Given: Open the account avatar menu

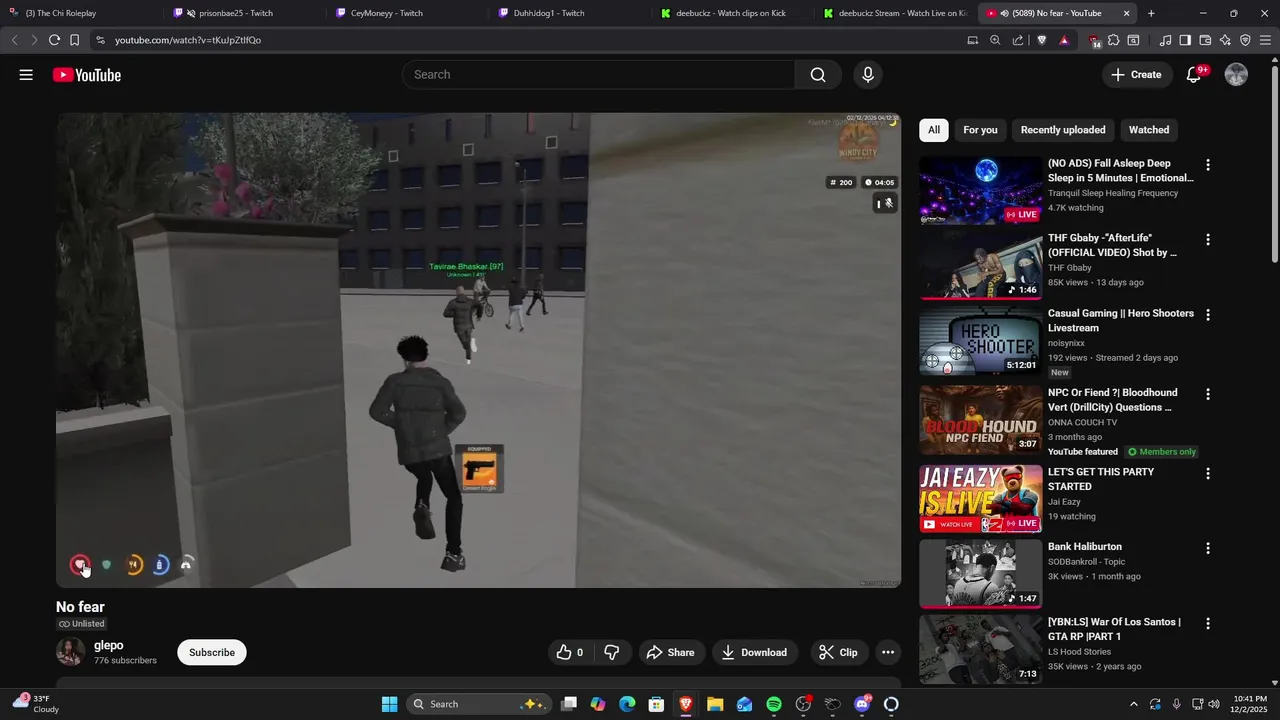Looking at the screenshot, I should 1236,75.
